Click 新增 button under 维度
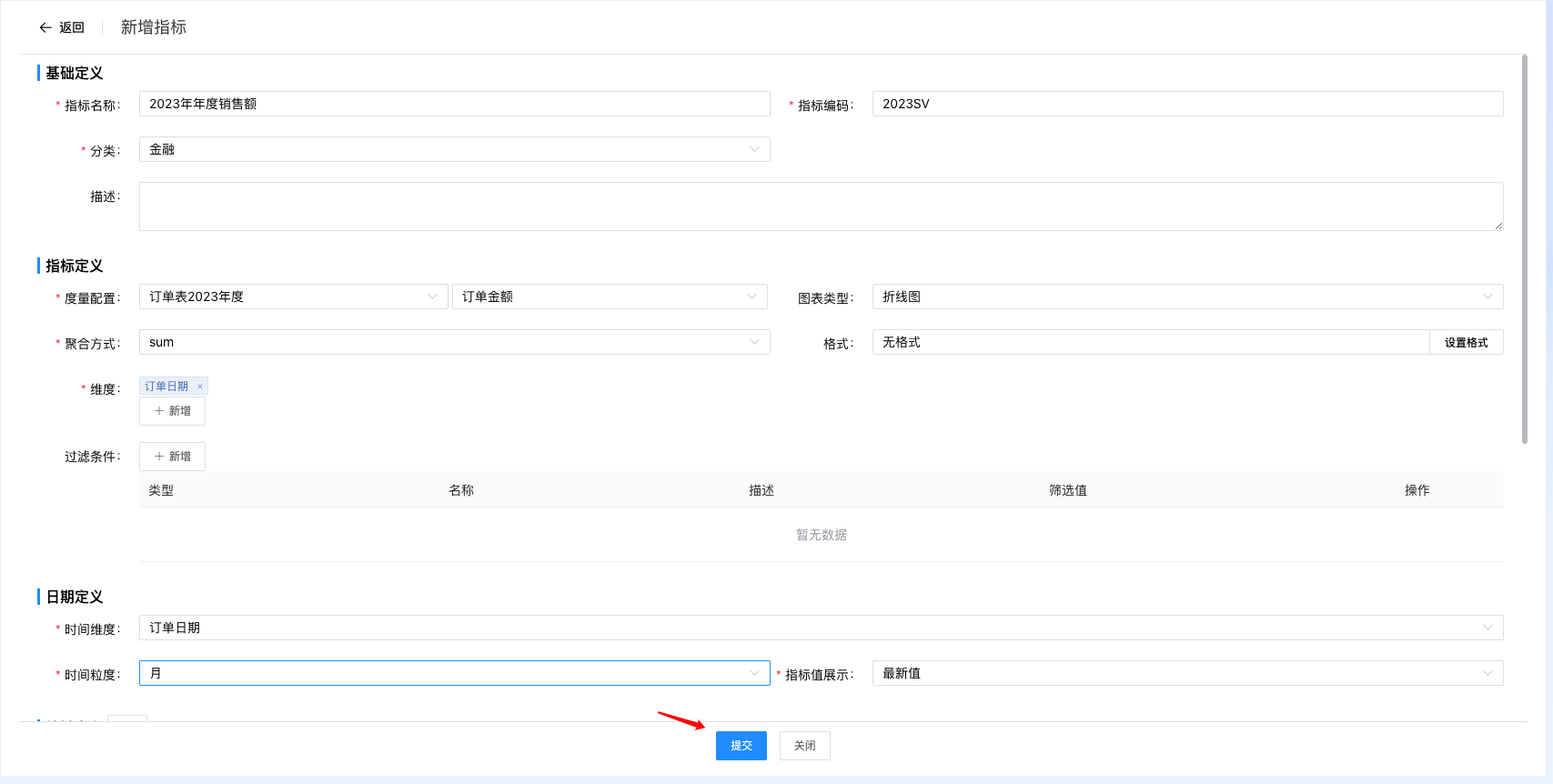The width and height of the screenshot is (1553, 784). pos(172,411)
